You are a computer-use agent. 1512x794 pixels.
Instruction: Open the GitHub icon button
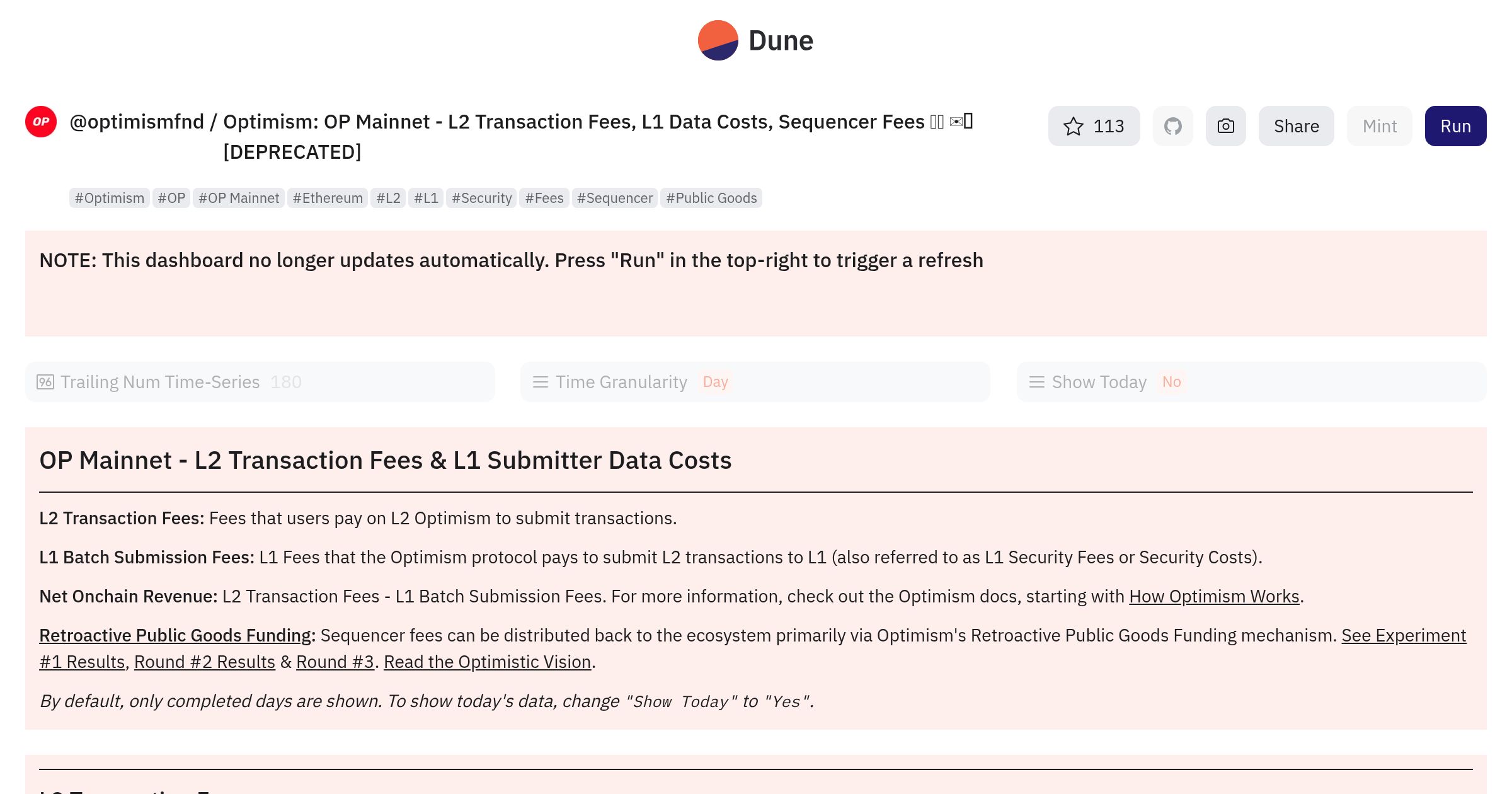pos(1173,126)
